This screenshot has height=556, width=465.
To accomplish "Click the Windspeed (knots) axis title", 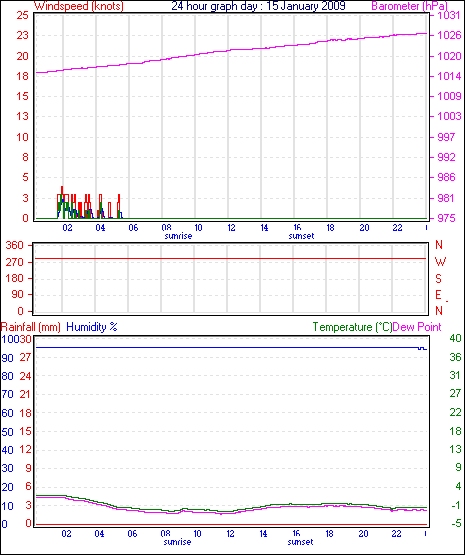I will [79, 6].
